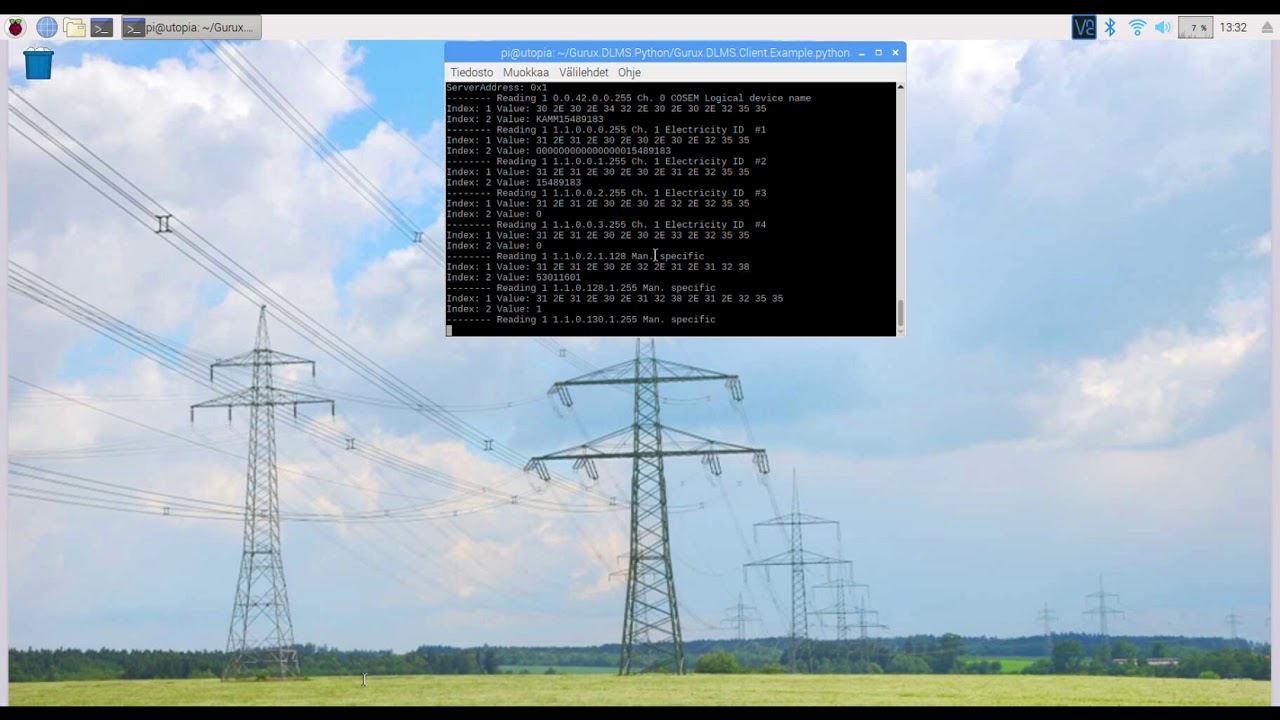Image resolution: width=1280 pixels, height=720 pixels.
Task: Open the VNC server tray icon
Action: tap(1084, 27)
